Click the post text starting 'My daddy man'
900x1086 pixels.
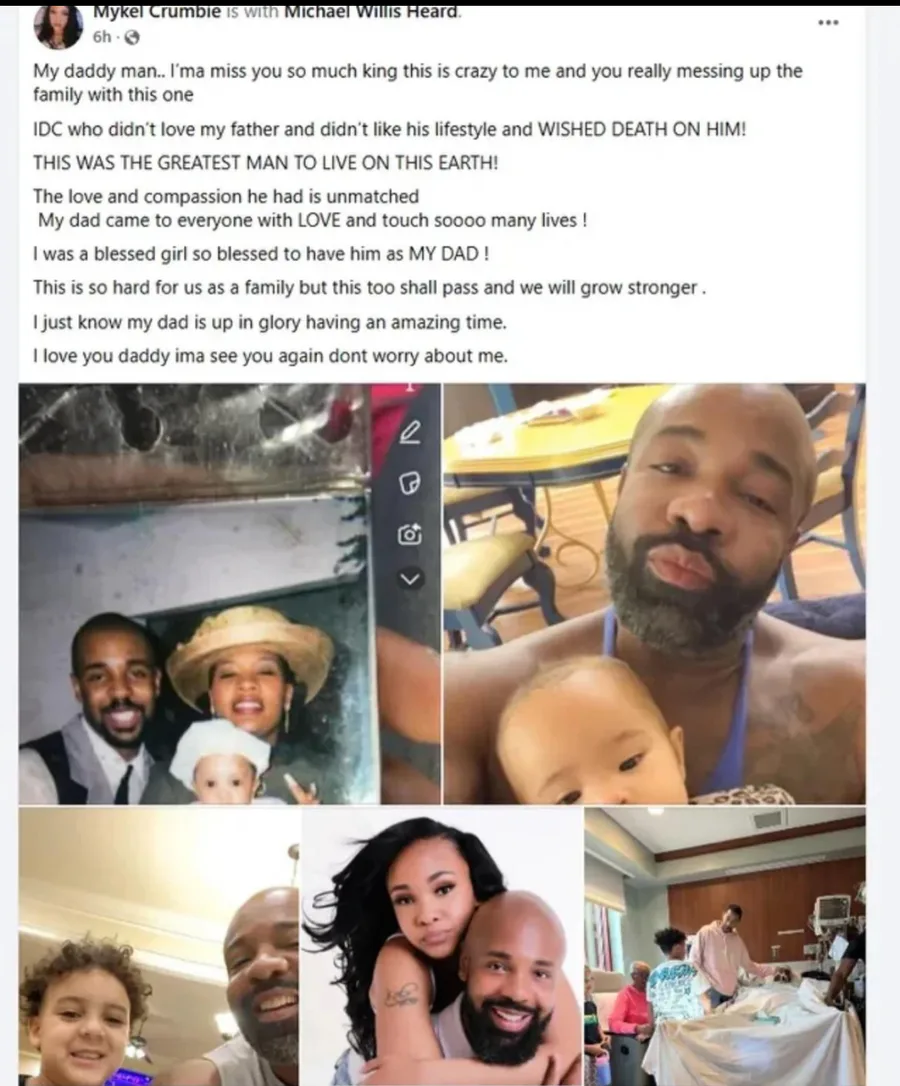pos(417,83)
